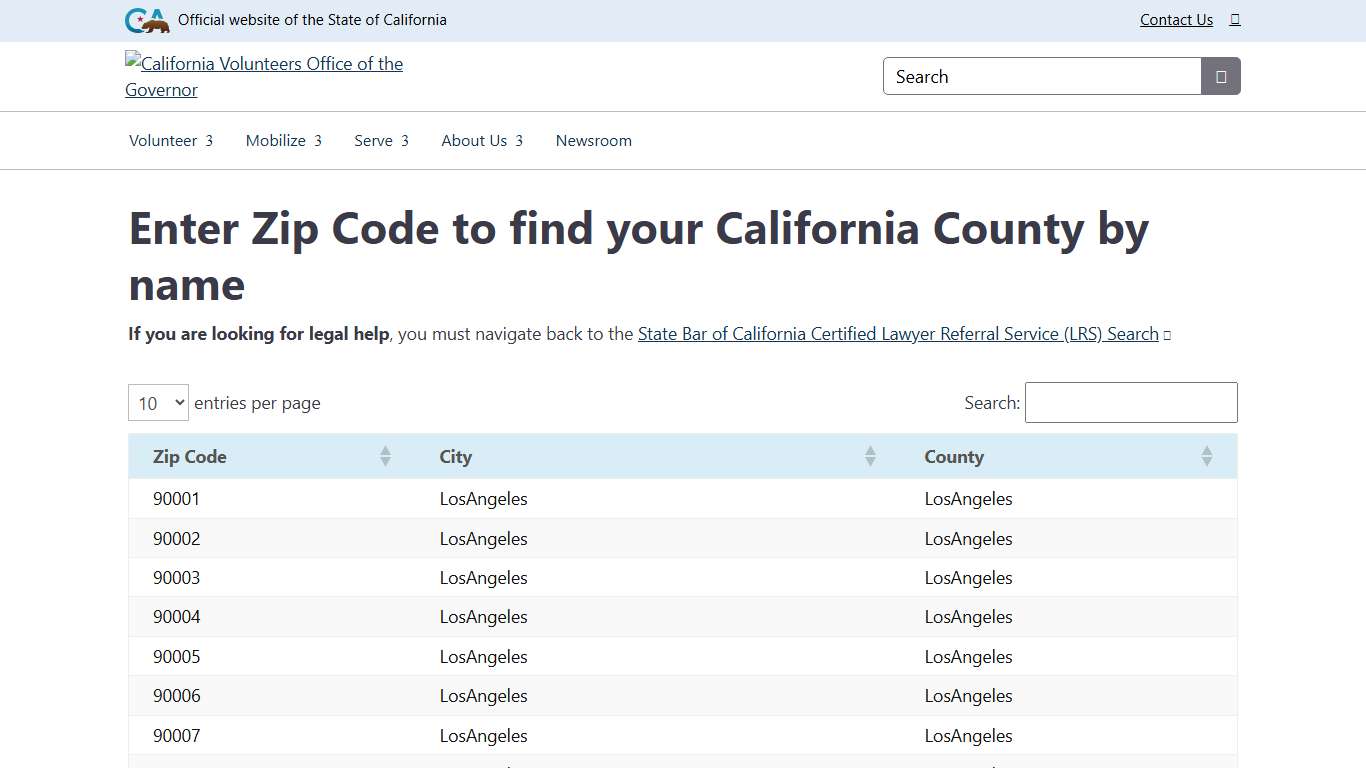The width and height of the screenshot is (1366, 768).
Task: Click the search magnifier button
Action: point(1219,76)
